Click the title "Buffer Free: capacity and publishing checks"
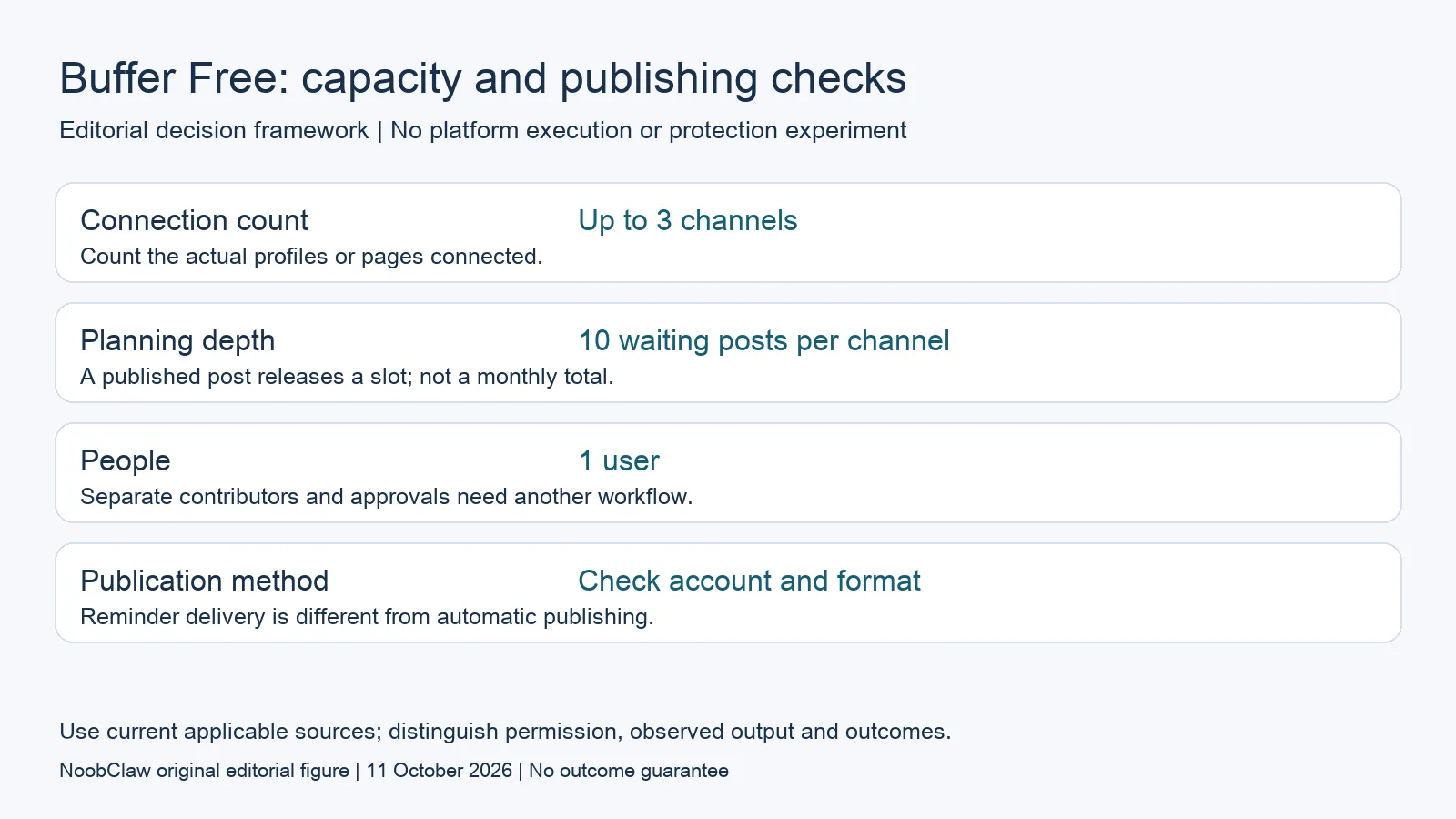Image resolution: width=1456 pixels, height=819 pixels. point(483,79)
